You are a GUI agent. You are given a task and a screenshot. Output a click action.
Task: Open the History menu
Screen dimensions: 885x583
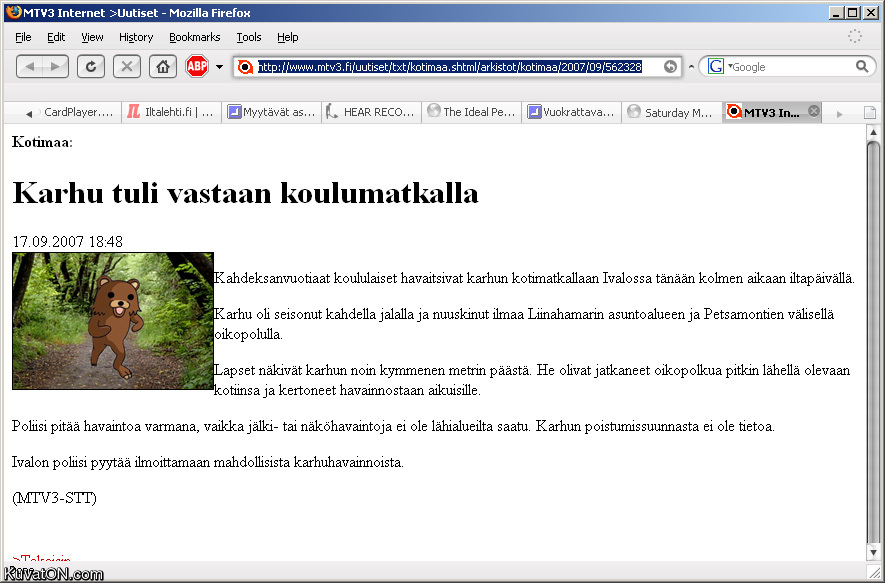coord(136,37)
